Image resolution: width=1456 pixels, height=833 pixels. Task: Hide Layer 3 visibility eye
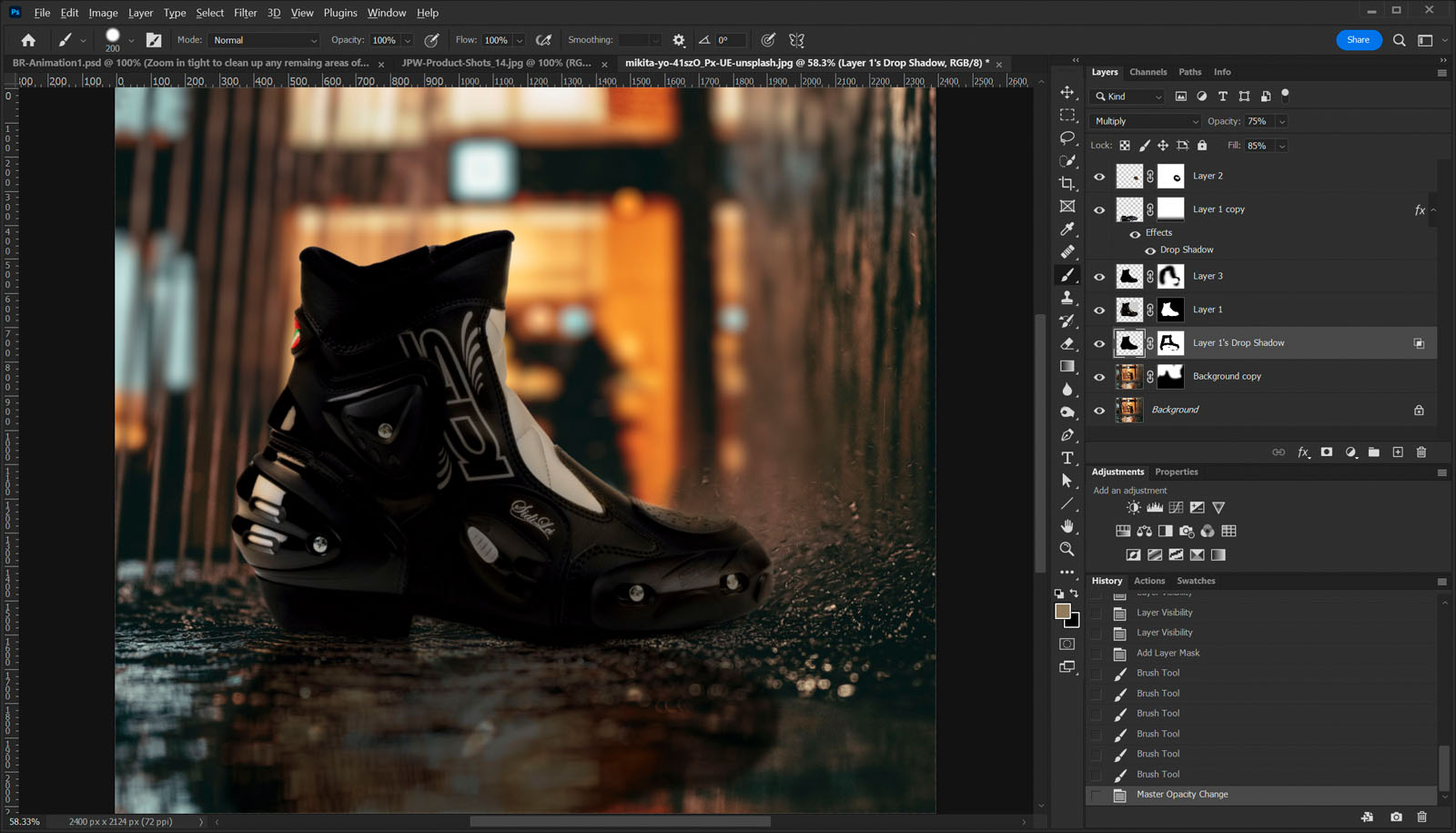tap(1099, 277)
